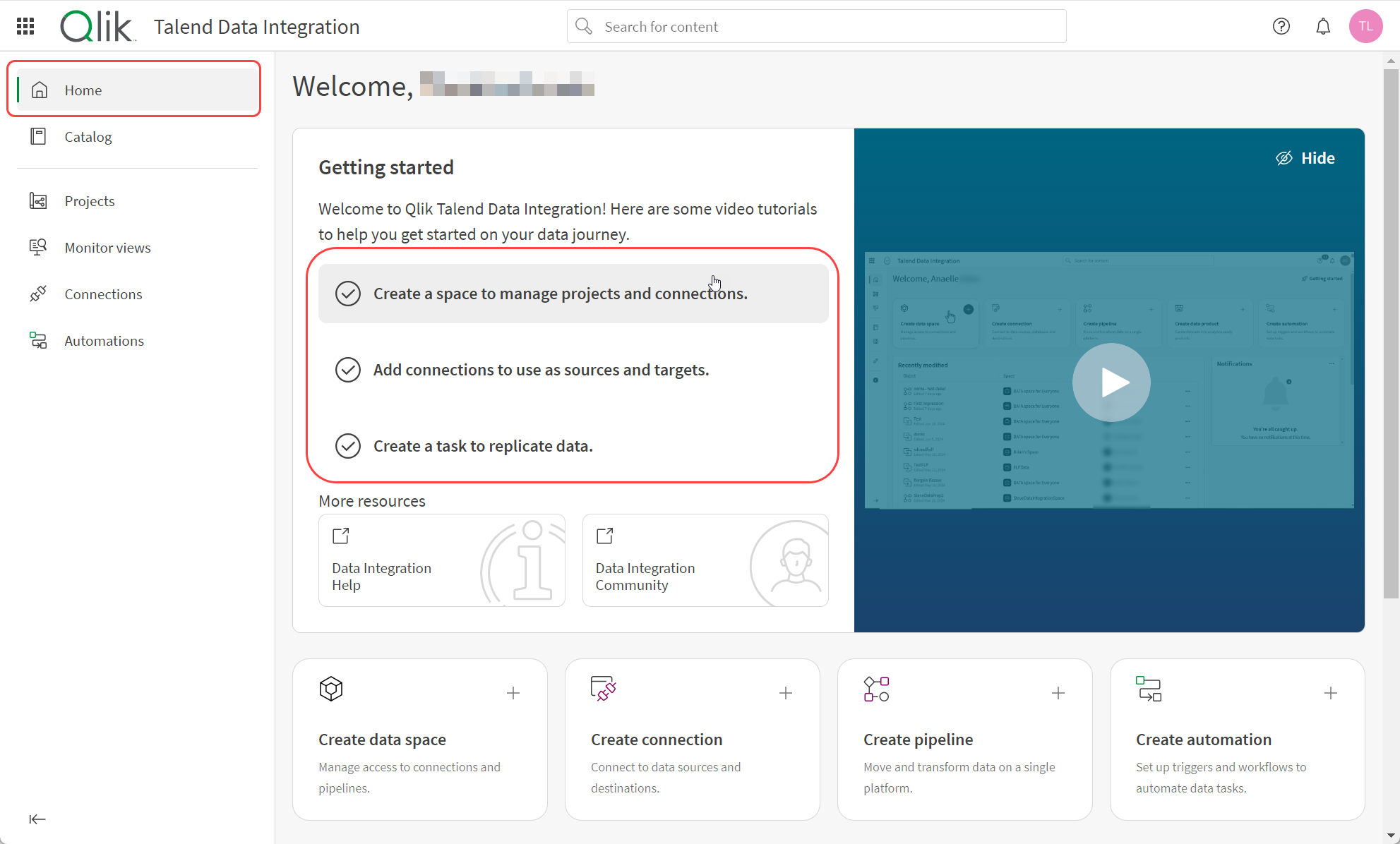Toggle the Getting started checklist item

point(347,292)
